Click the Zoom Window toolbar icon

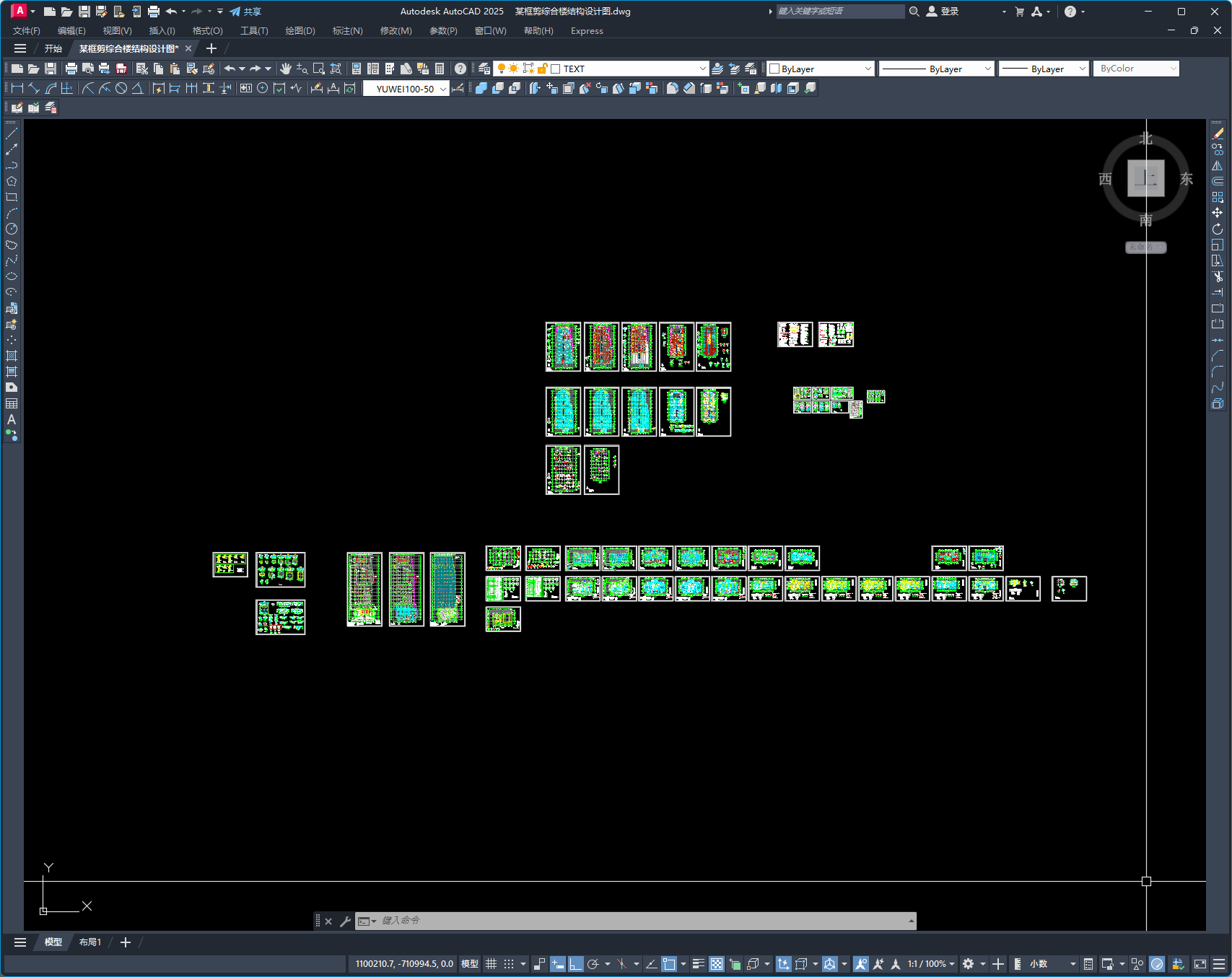click(x=319, y=69)
